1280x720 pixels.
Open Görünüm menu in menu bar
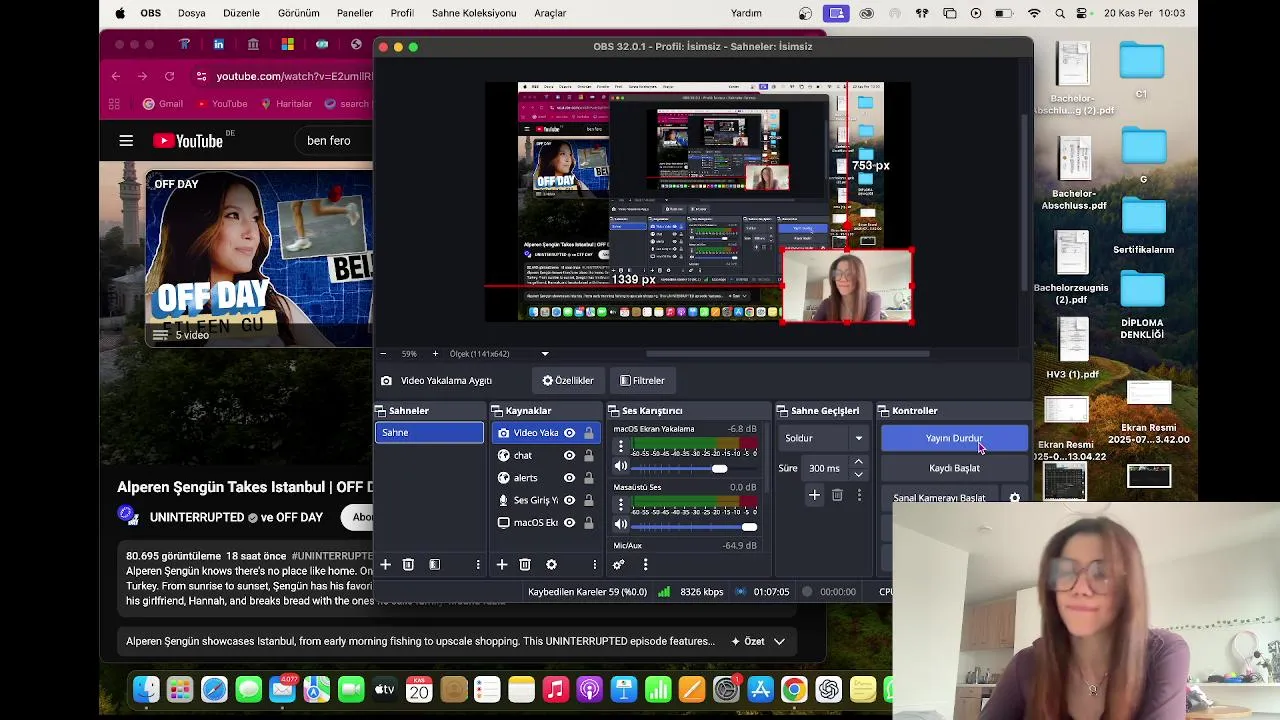298,13
